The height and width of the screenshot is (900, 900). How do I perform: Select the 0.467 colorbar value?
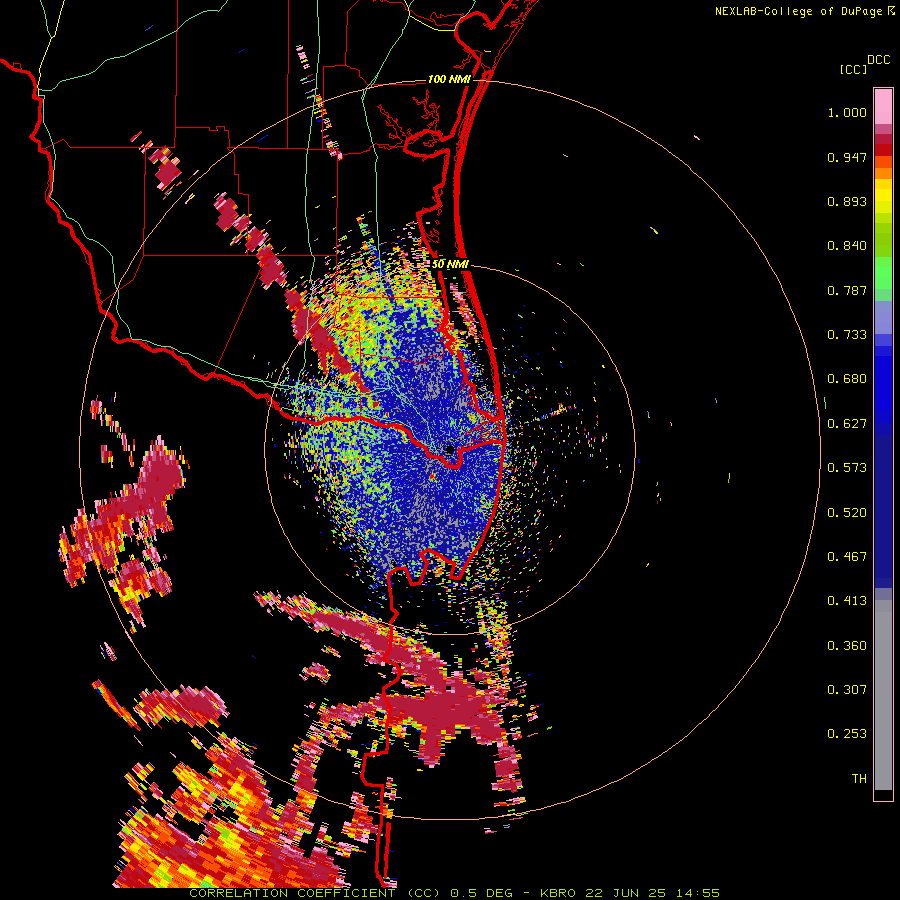(x=847, y=557)
